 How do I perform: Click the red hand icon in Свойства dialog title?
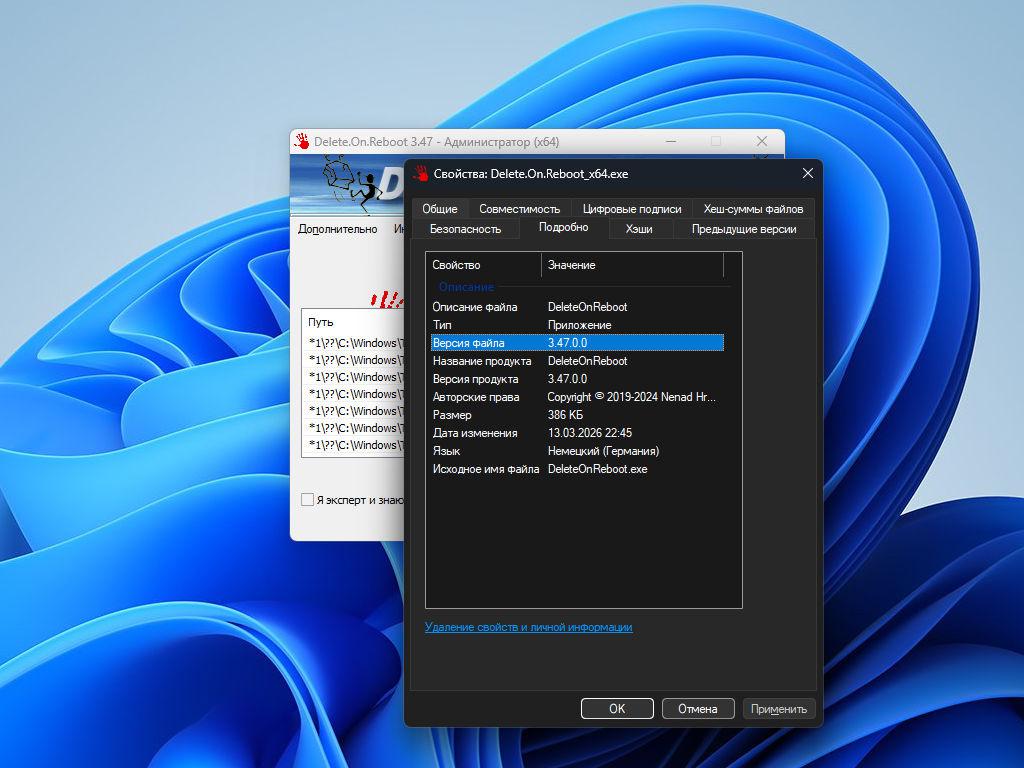(420, 174)
